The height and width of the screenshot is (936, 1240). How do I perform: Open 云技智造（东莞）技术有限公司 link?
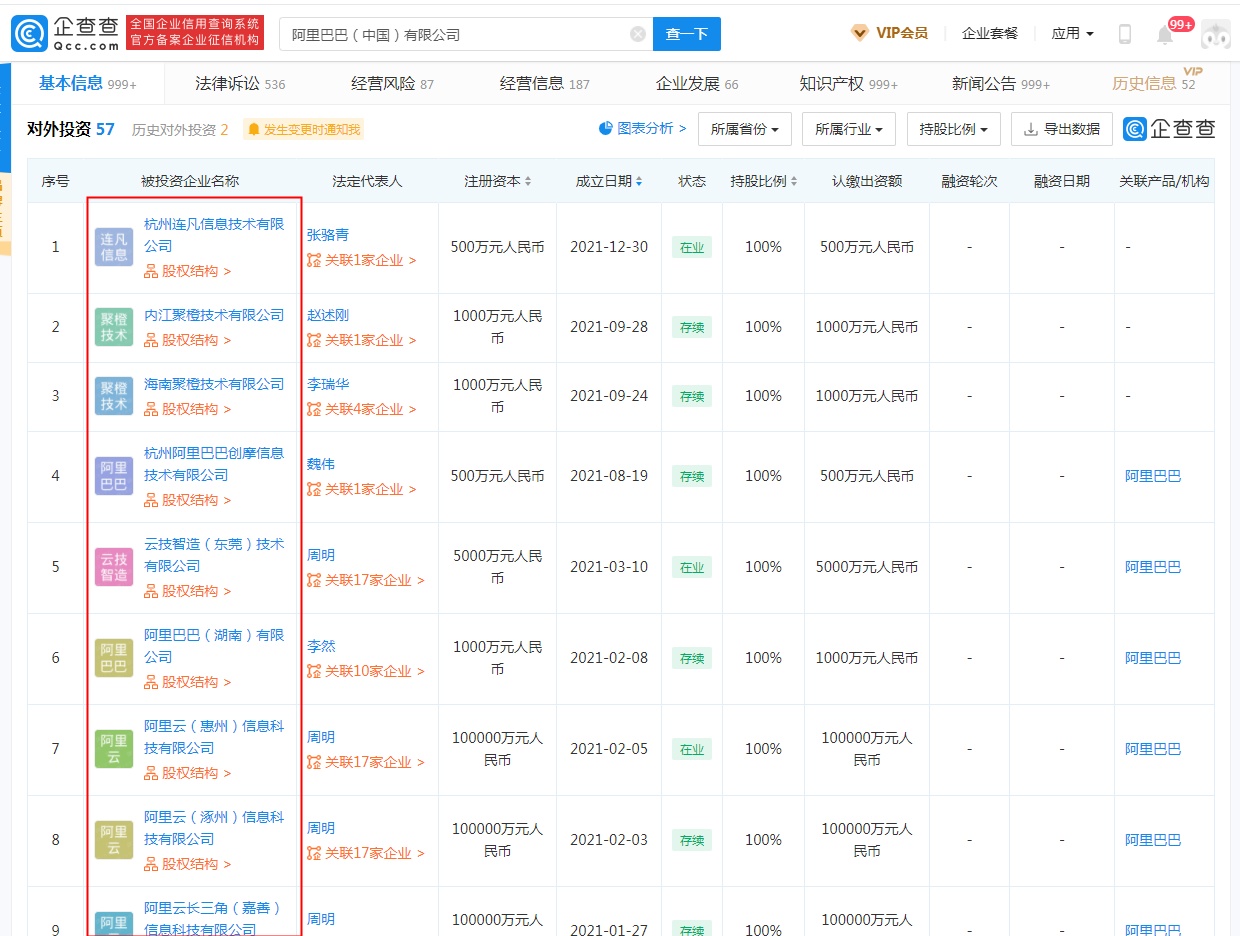point(214,555)
